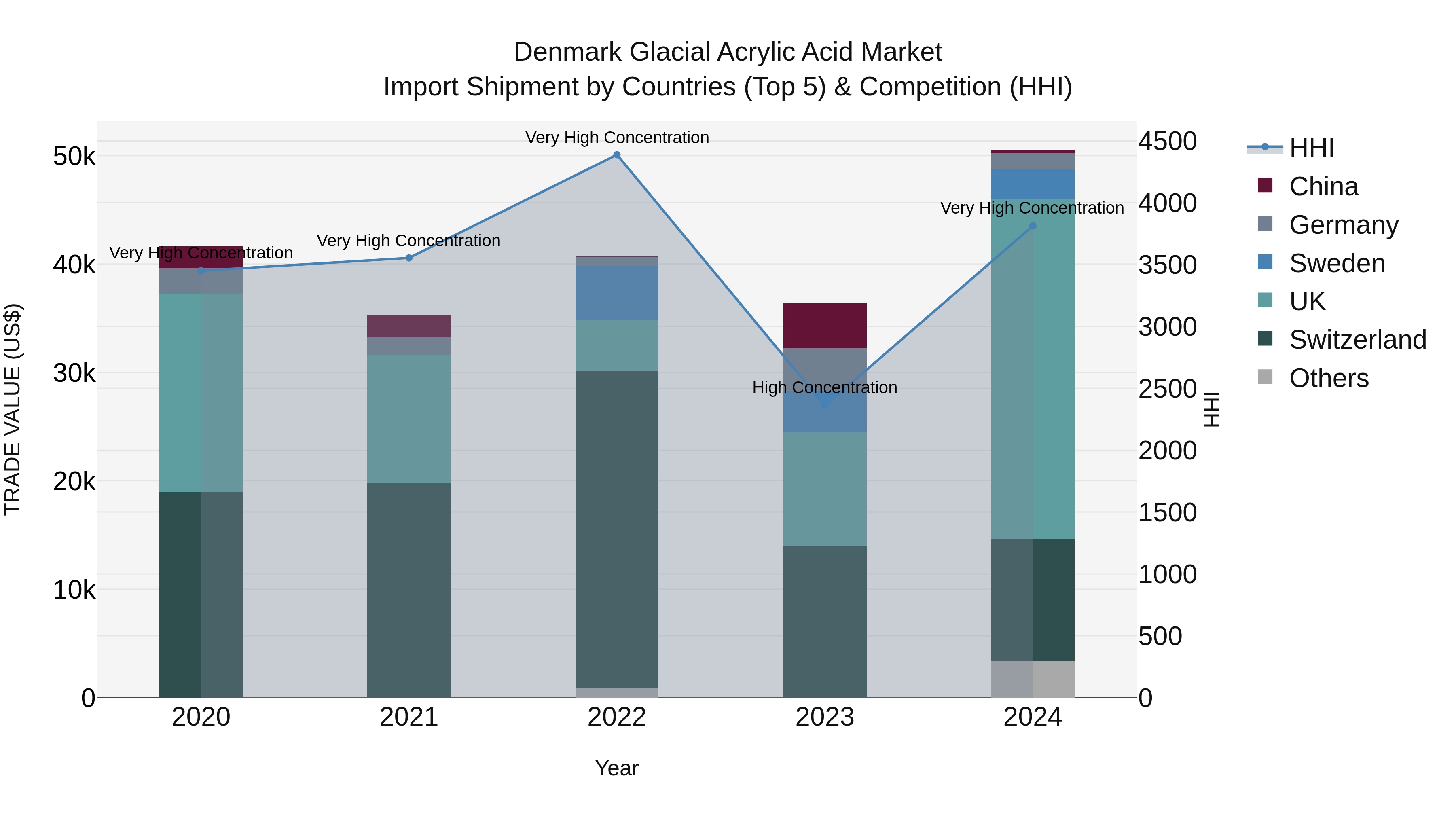Click 'Very High Concentration' annotation near 2024
This screenshot has width=1456, height=819.
coord(1032,209)
